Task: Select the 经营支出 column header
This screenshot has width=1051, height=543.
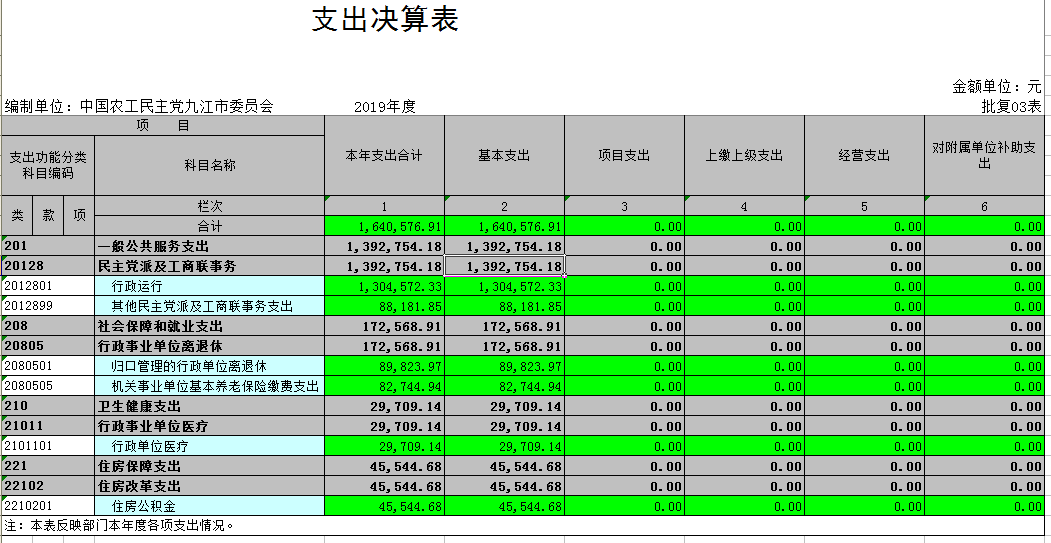Action: click(864, 156)
